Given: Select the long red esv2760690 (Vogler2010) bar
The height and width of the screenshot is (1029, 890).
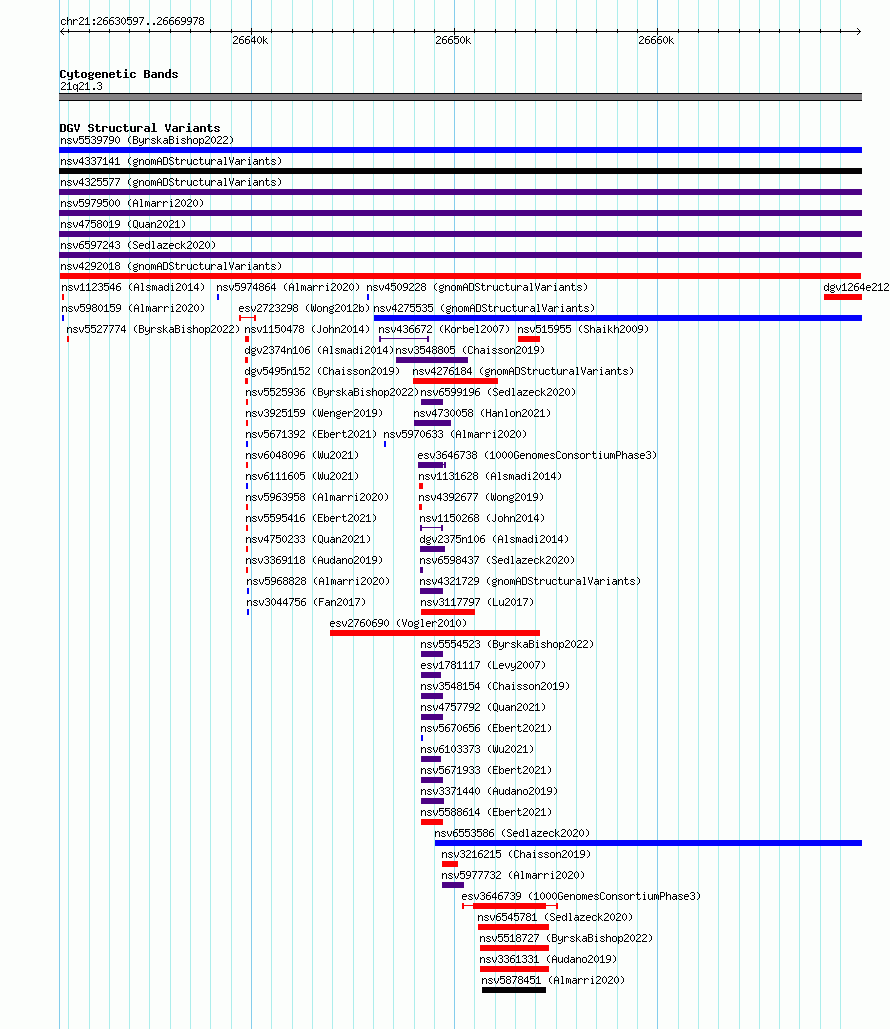Looking at the screenshot, I should pyautogui.click(x=435, y=633).
